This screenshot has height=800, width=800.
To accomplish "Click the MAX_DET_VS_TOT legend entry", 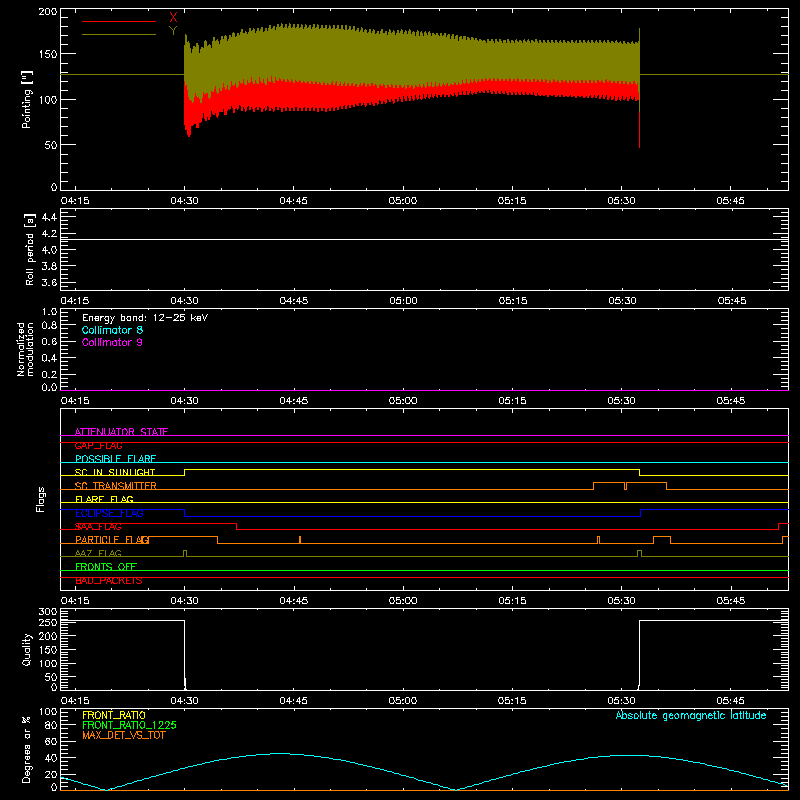I will coord(124,735).
